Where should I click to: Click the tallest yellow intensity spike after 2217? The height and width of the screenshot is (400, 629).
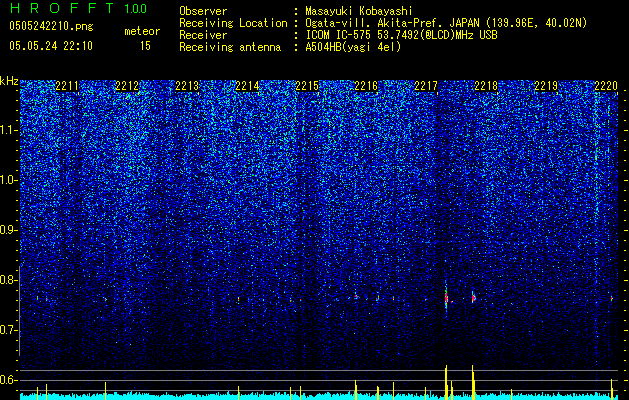coord(446,382)
